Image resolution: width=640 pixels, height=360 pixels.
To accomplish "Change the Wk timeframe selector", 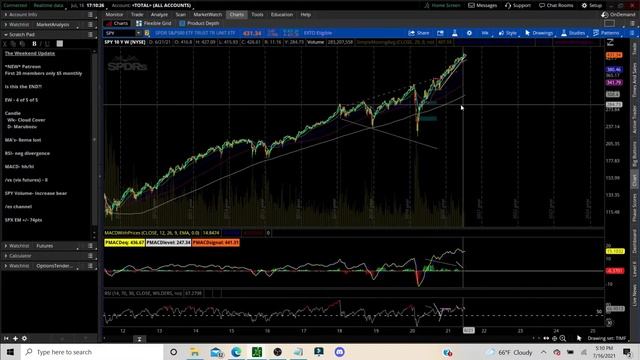I will (x=485, y=33).
